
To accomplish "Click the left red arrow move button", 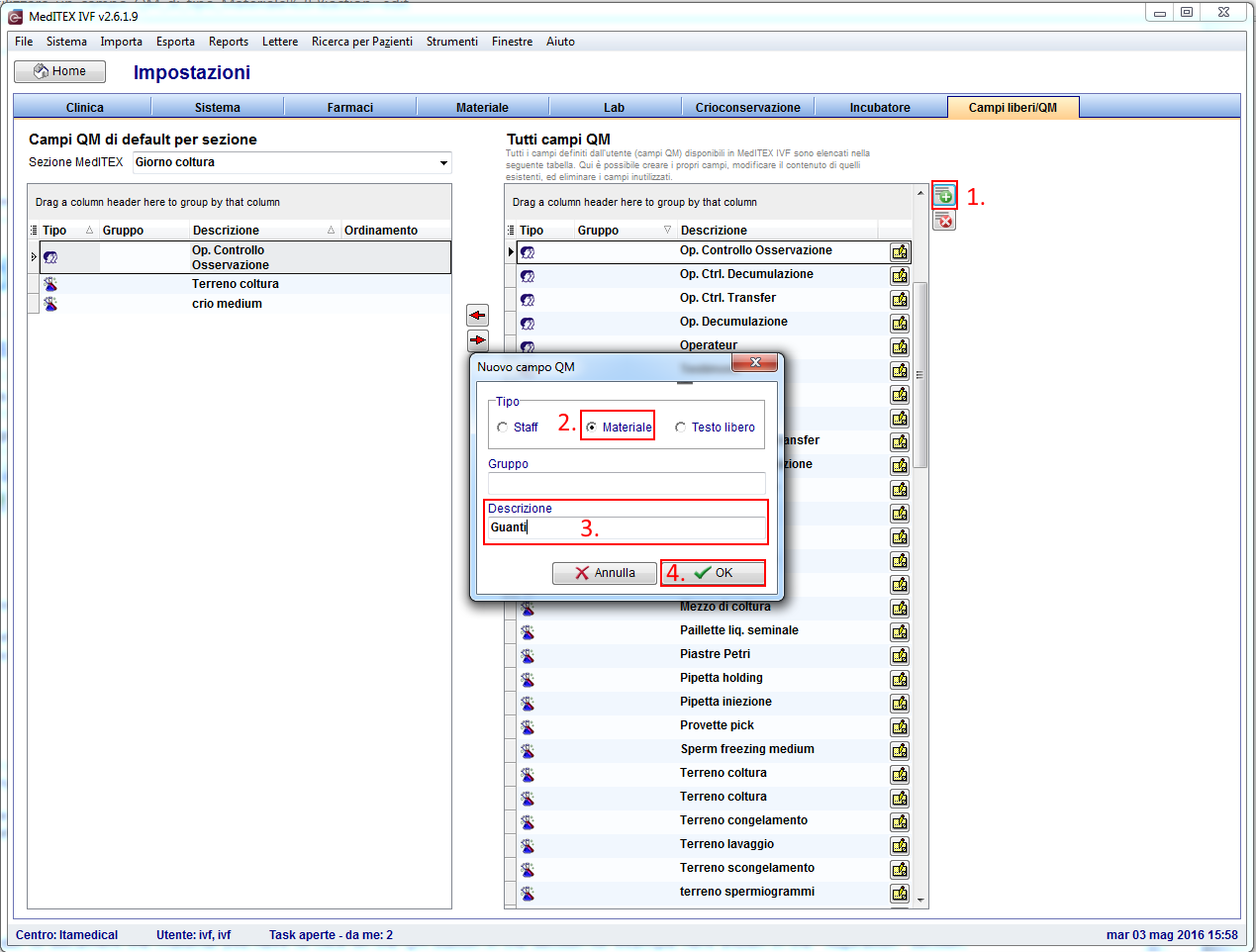I will tap(477, 316).
